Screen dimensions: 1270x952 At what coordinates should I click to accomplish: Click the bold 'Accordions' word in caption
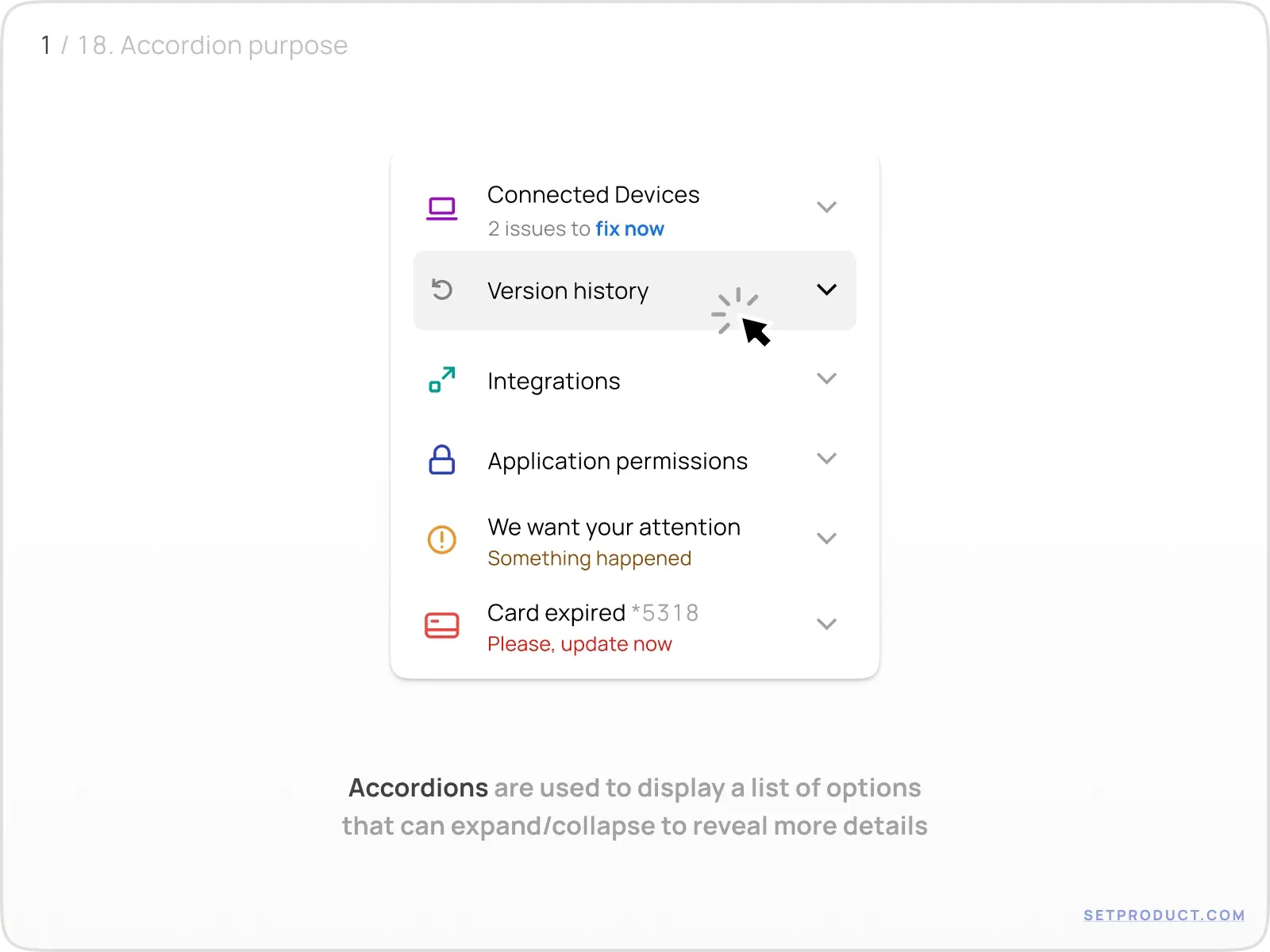point(418,788)
